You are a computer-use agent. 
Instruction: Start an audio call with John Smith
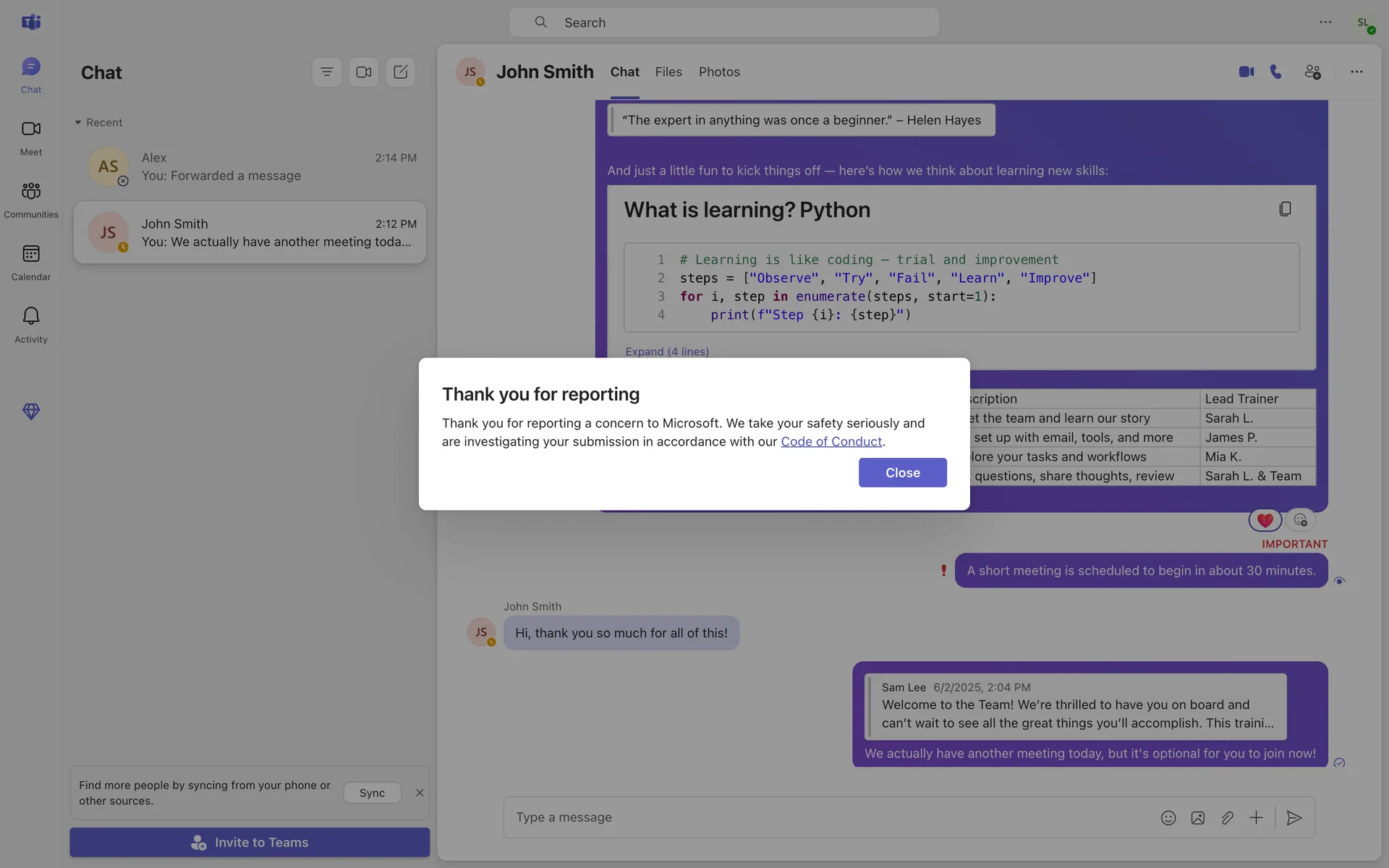1276,72
